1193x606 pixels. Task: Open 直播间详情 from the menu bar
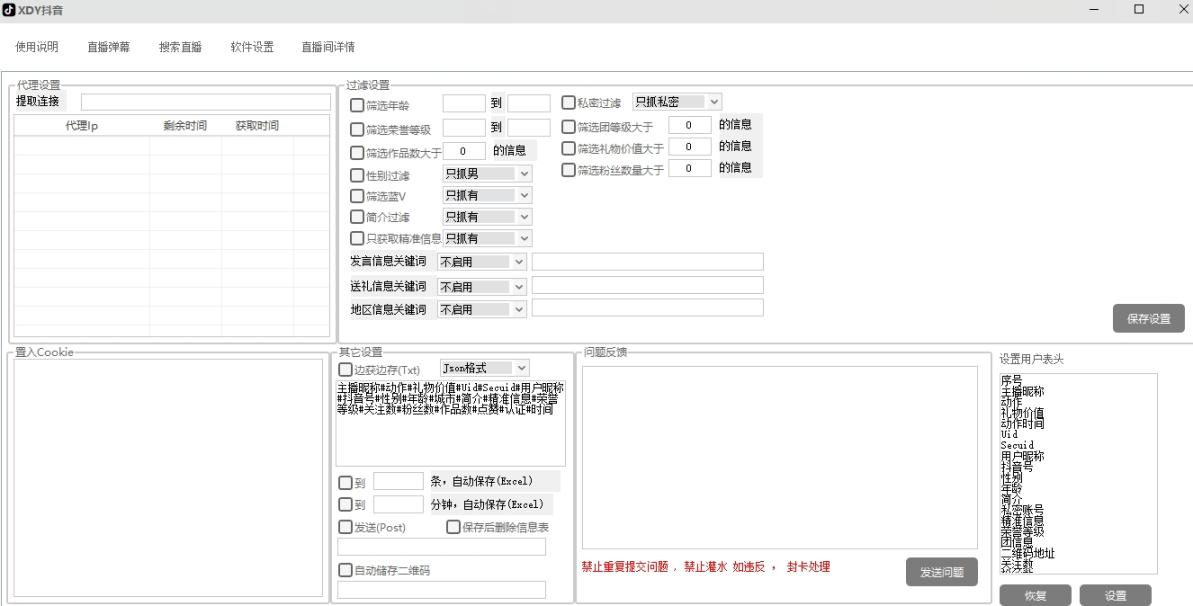tap(327, 47)
